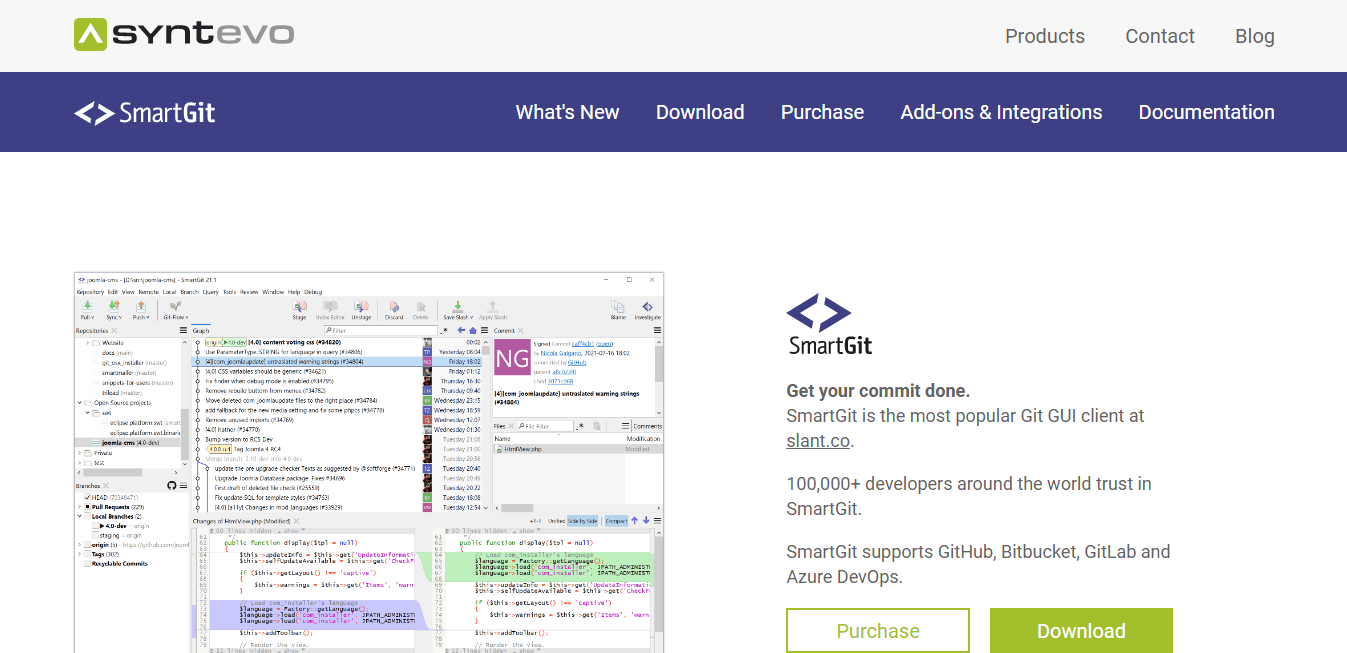Viewport: 1347px width, 653px height.
Task: Expand the Pull Requests node in Branches
Action: [x=80, y=507]
